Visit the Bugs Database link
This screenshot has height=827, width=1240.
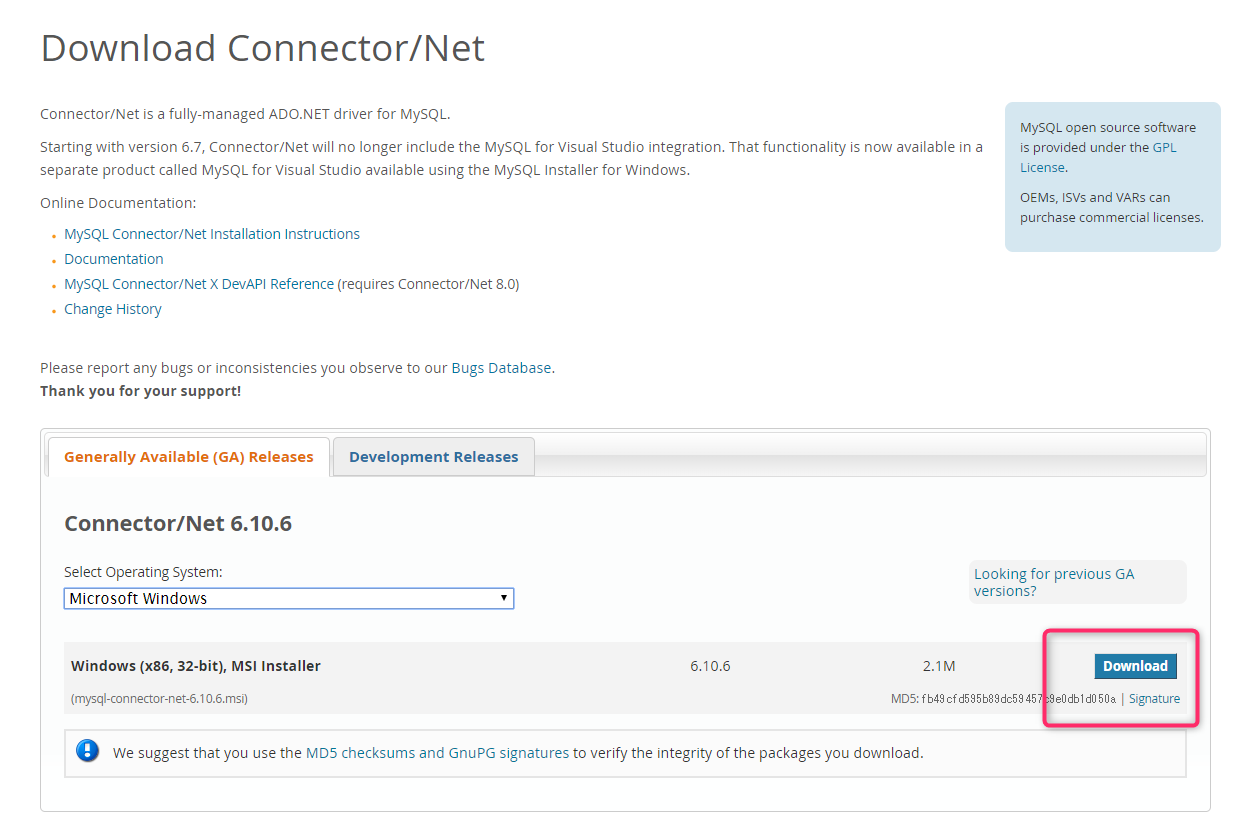click(501, 368)
